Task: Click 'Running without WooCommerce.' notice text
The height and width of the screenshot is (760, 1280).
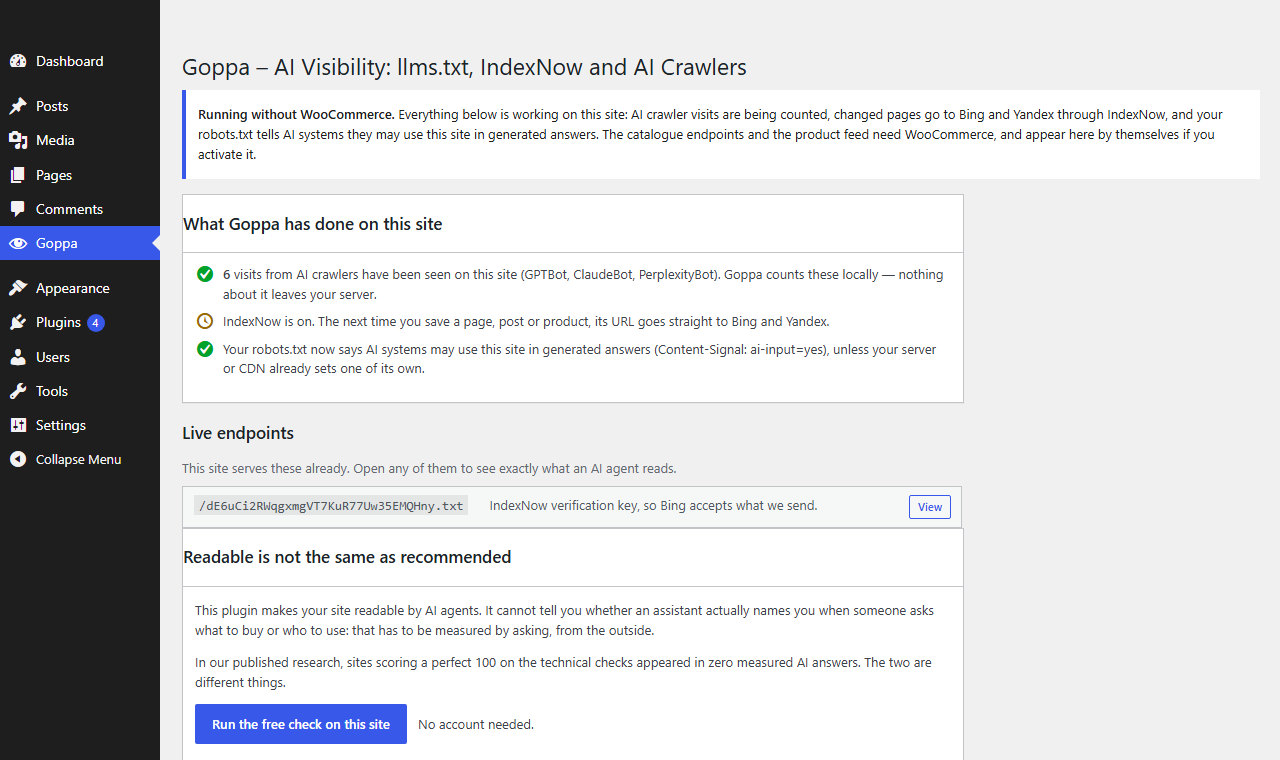Action: click(x=296, y=114)
